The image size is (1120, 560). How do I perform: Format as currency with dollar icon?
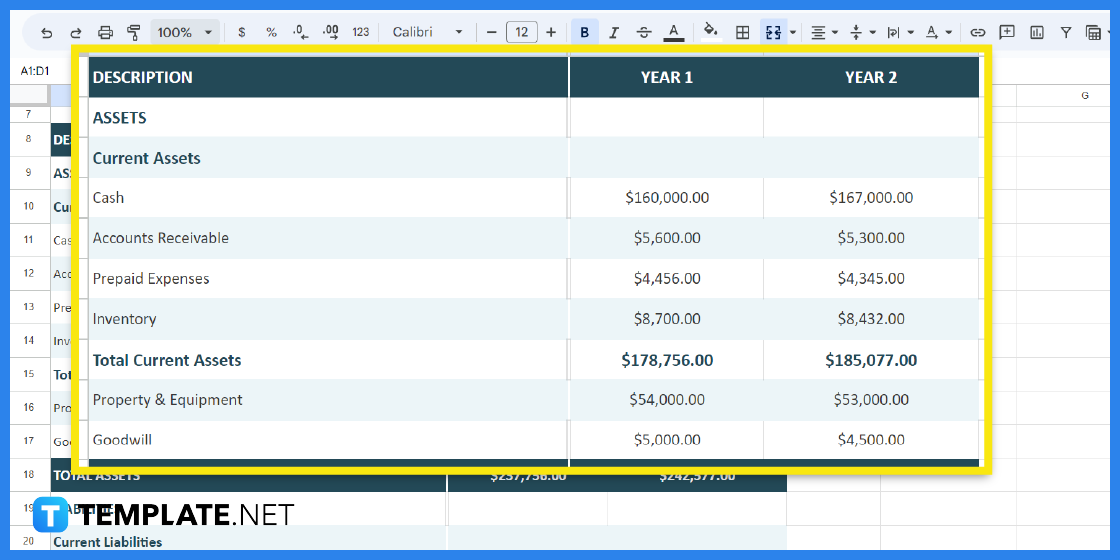[241, 32]
